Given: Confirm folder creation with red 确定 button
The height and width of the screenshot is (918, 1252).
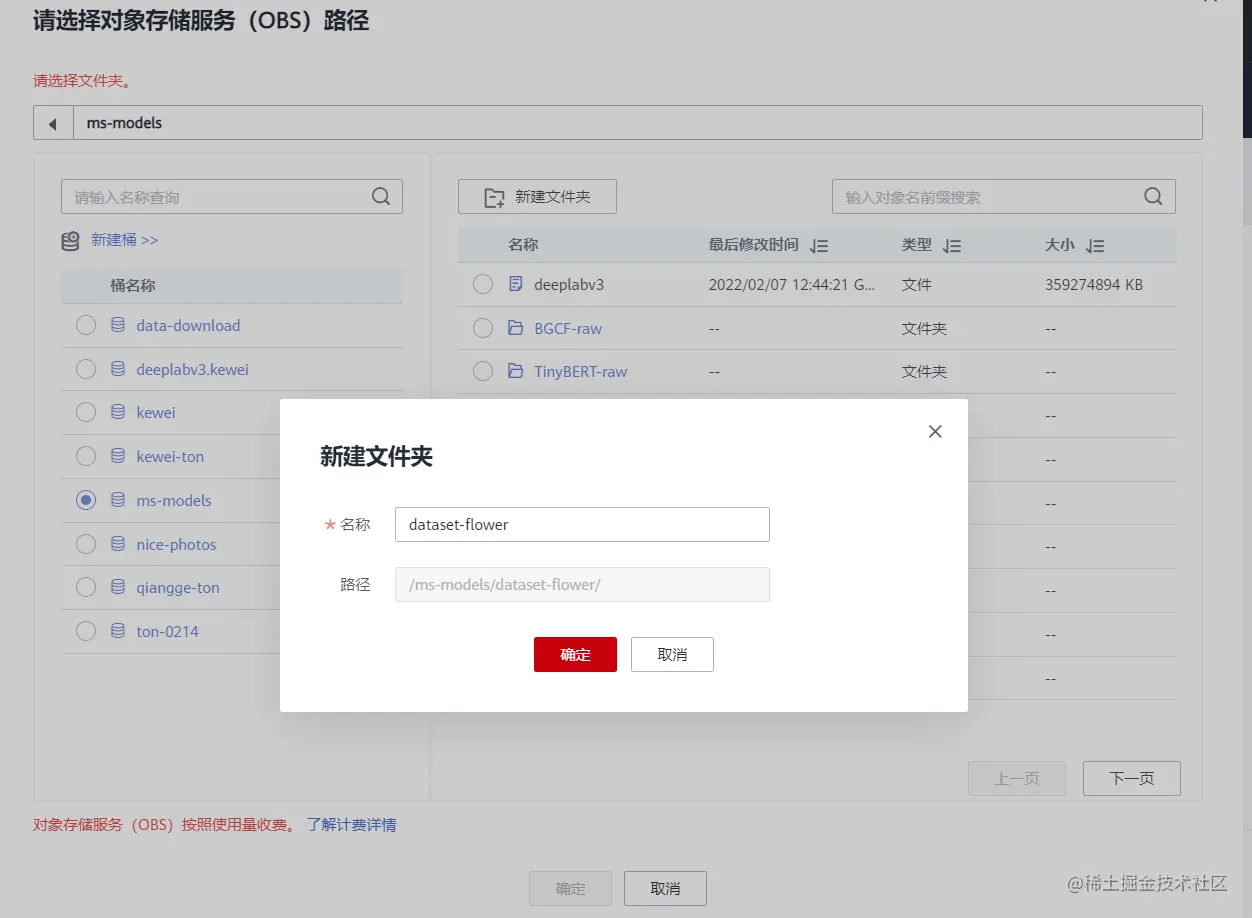Looking at the screenshot, I should point(575,654).
